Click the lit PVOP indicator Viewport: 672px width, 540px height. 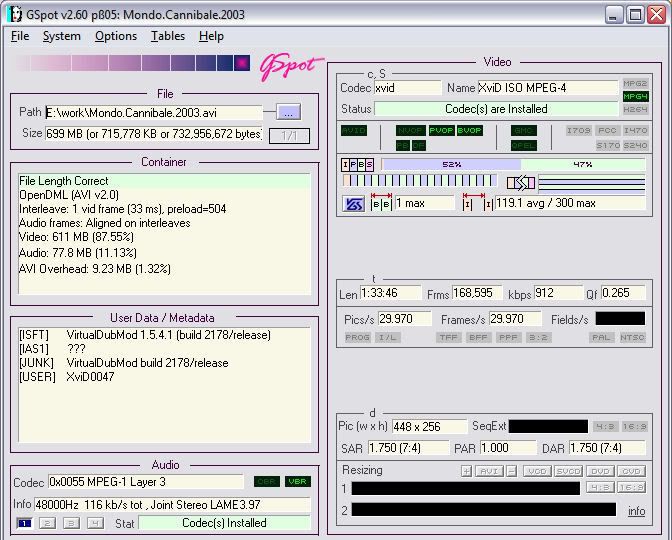(x=441, y=130)
